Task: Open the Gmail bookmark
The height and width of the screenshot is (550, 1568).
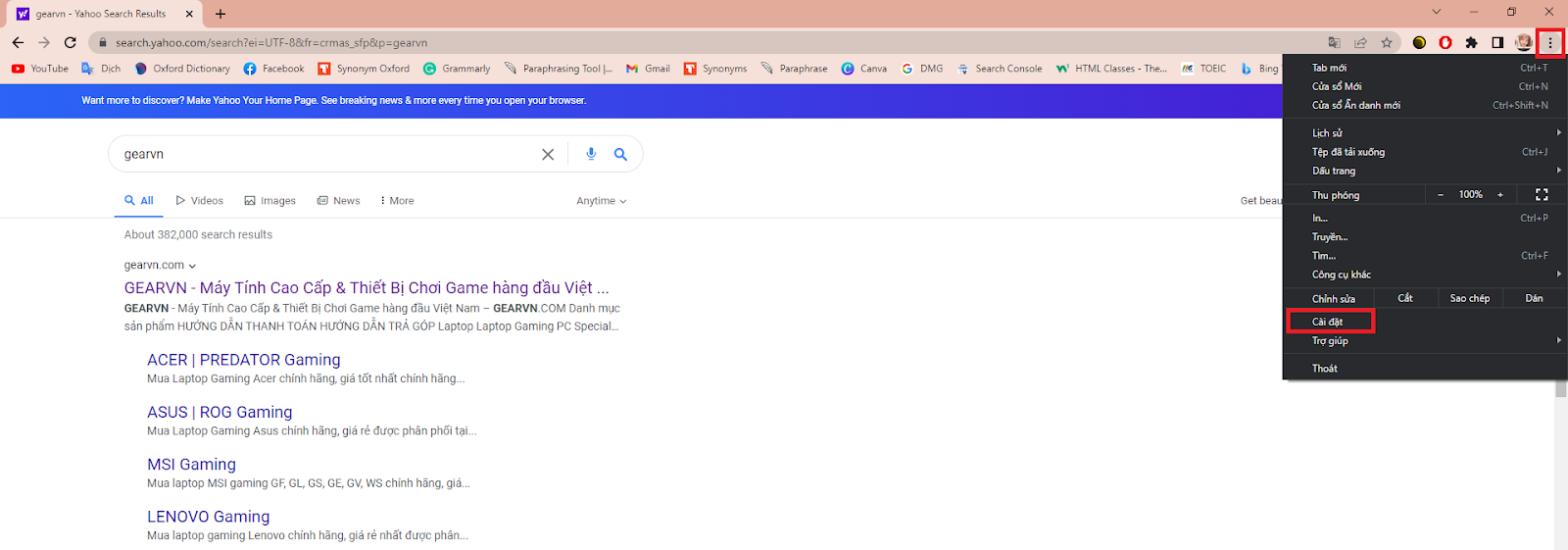Action: click(x=648, y=69)
